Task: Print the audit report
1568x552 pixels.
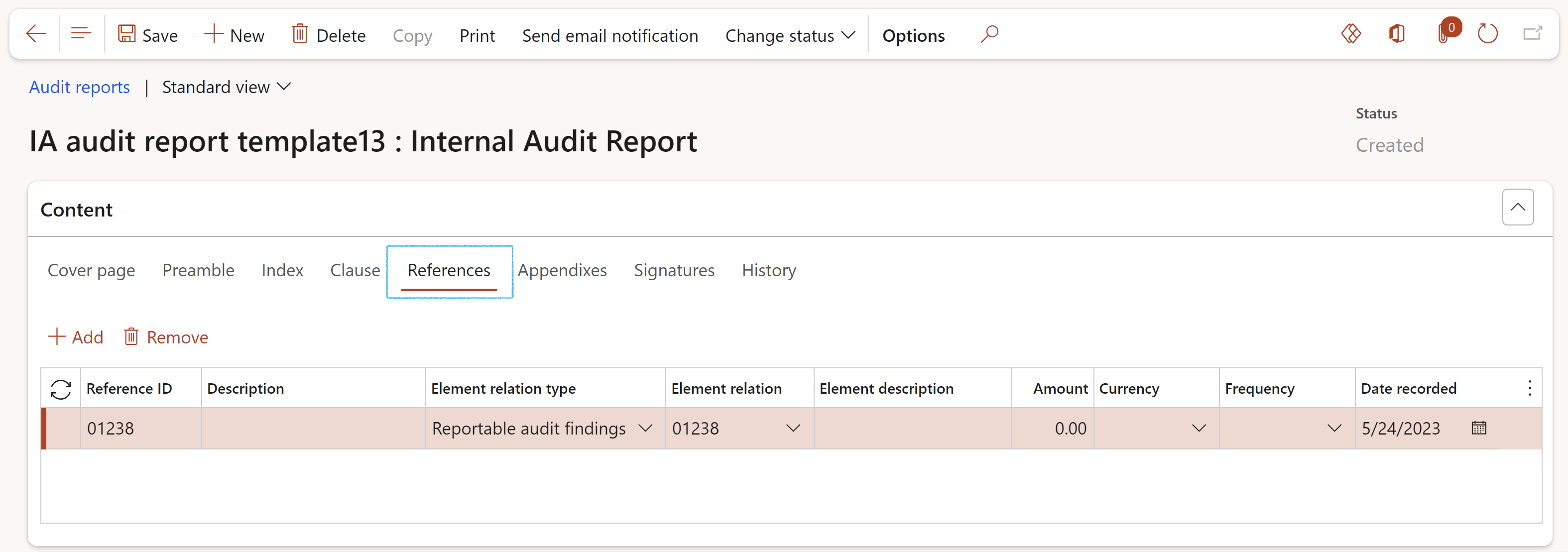Action: click(477, 35)
